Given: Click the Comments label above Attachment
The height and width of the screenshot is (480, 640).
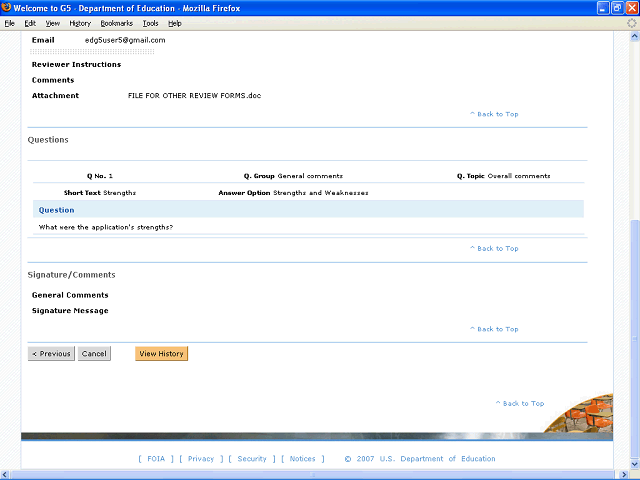Looking at the screenshot, I should click(x=53, y=80).
